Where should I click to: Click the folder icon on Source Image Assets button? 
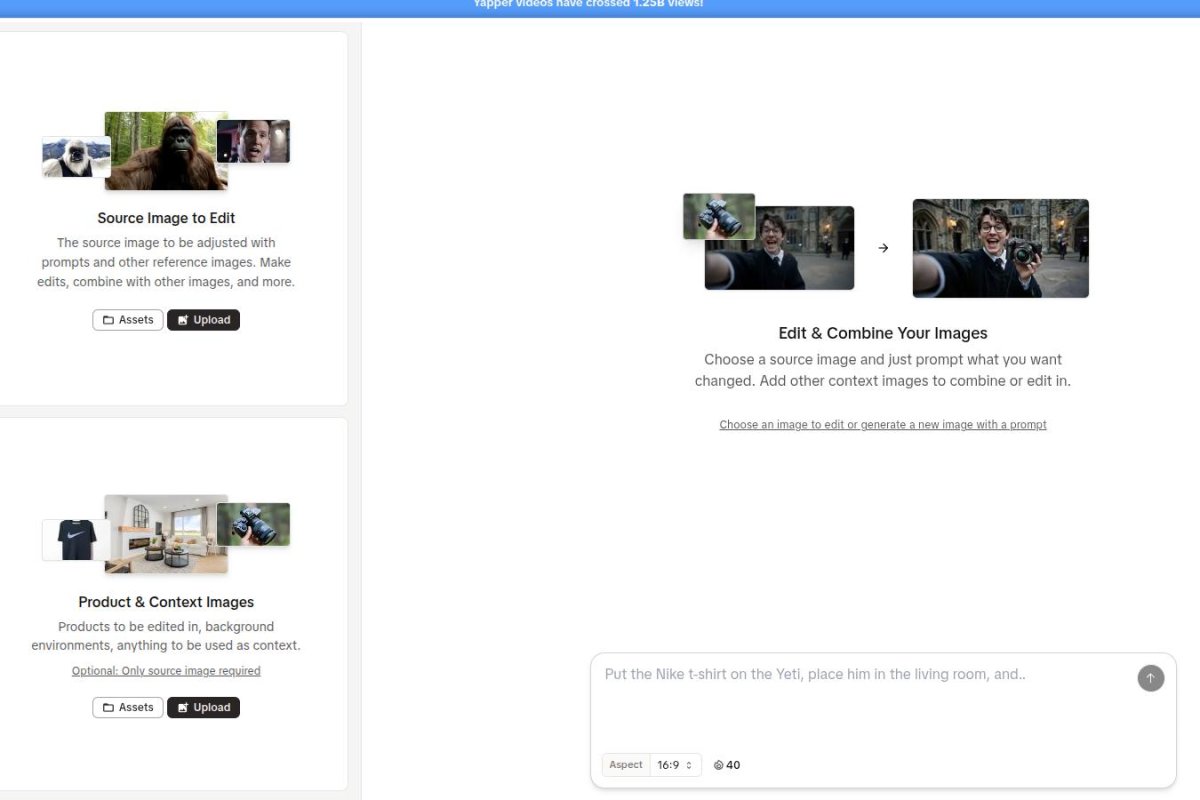tap(107, 319)
